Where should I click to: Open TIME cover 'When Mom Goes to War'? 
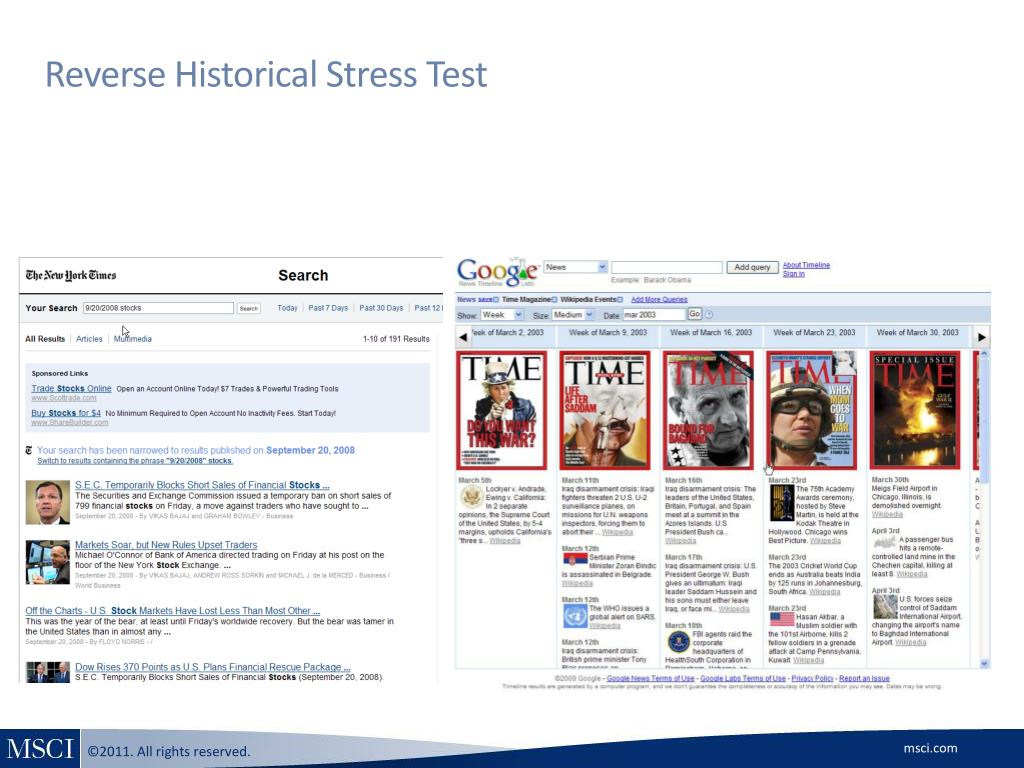coord(812,410)
